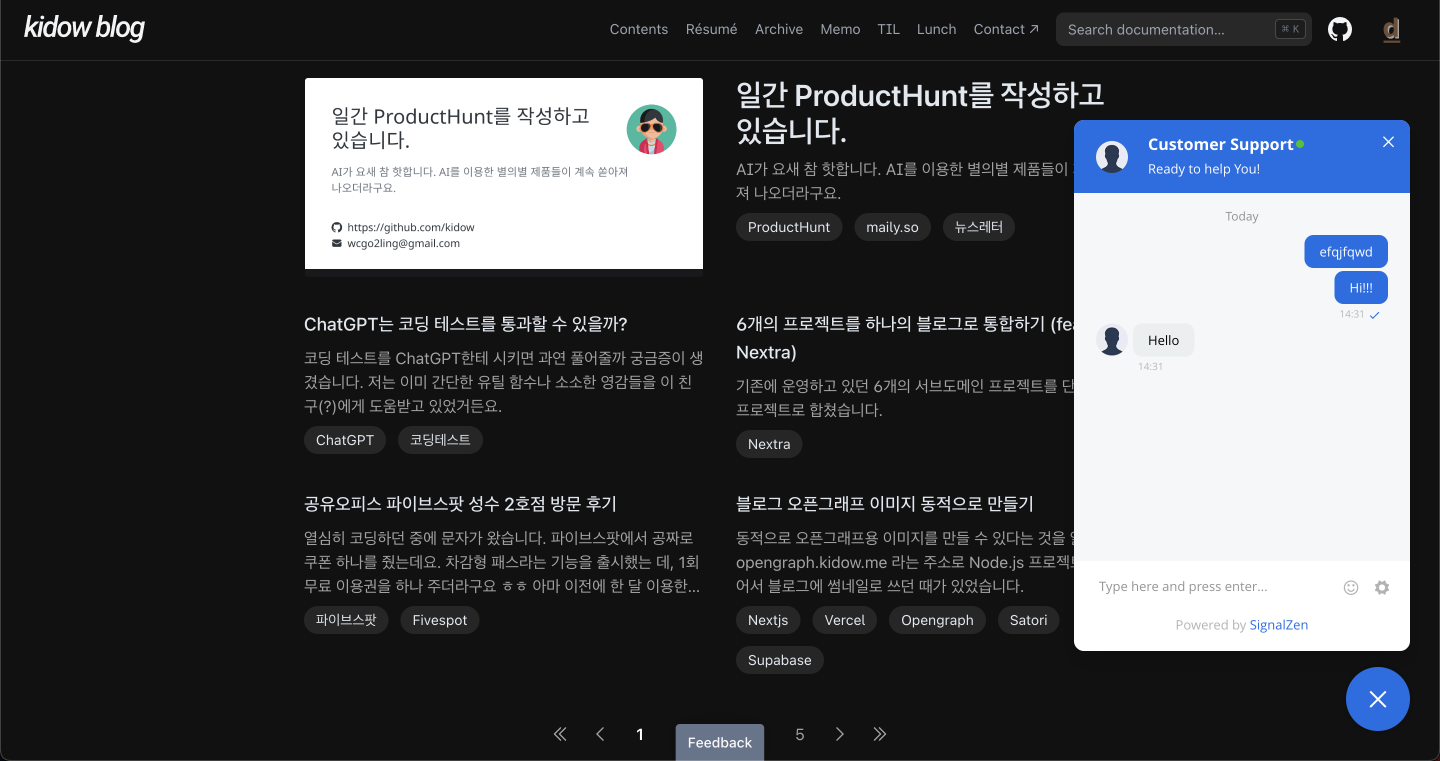This screenshot has width=1440, height=761.
Task: Click the 'Hello' reply bubble
Action: [1164, 340]
